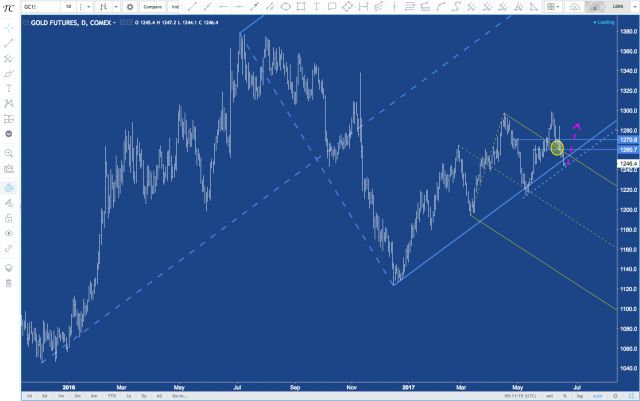
Task: Hide all drawing tools with eye icon
Action: [9, 234]
